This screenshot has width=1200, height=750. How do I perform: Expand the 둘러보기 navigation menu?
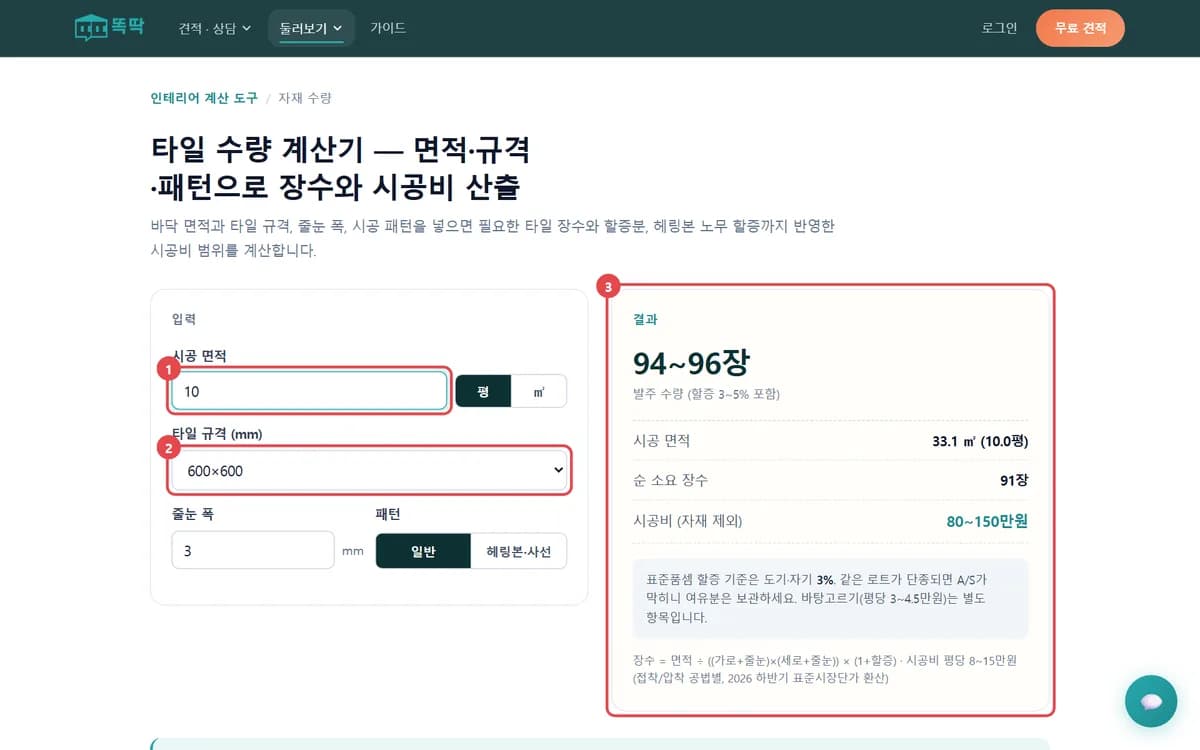(x=311, y=28)
